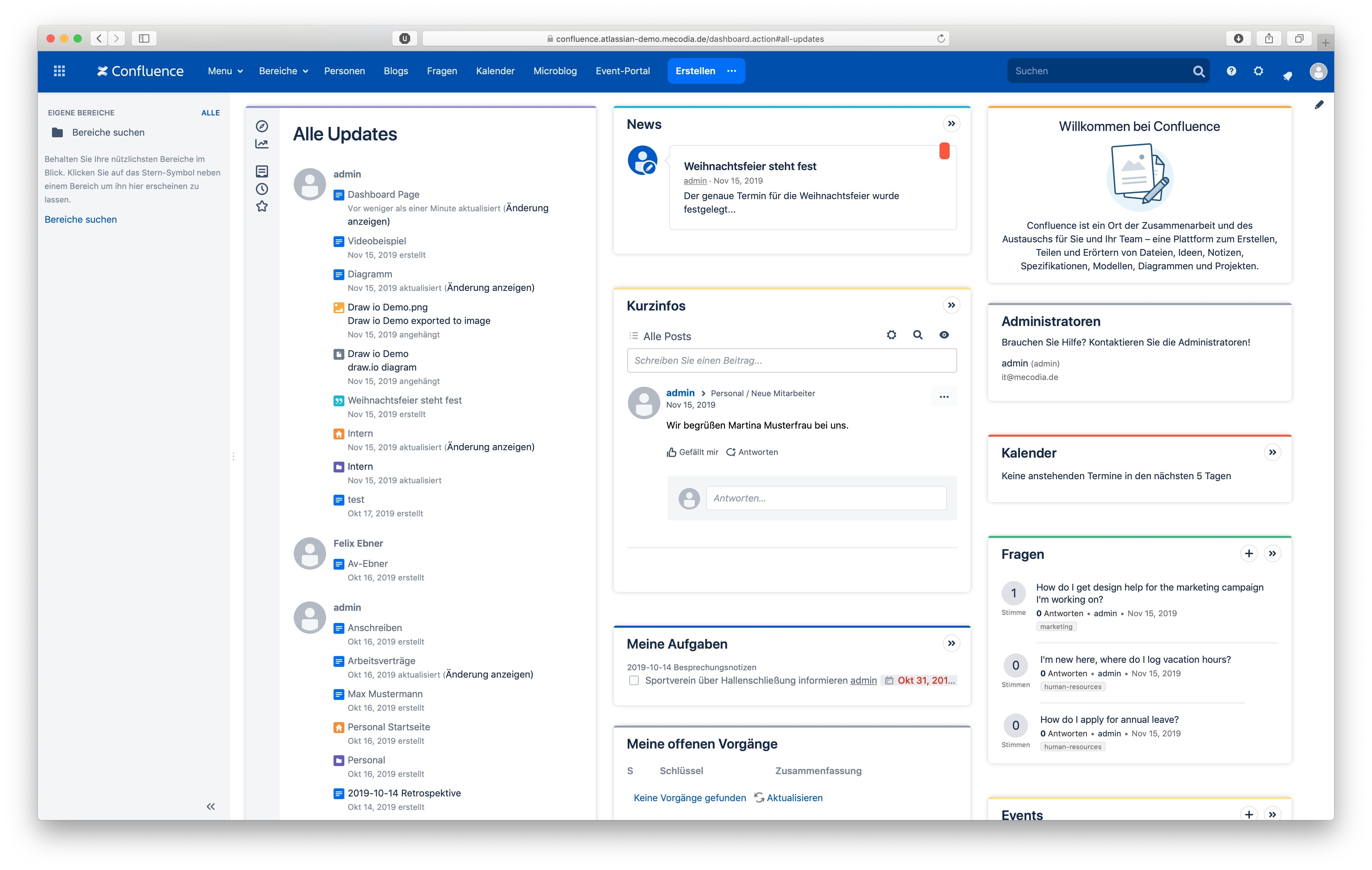
Task: Click the compass discover icon in updates sidebar
Action: tap(262, 126)
